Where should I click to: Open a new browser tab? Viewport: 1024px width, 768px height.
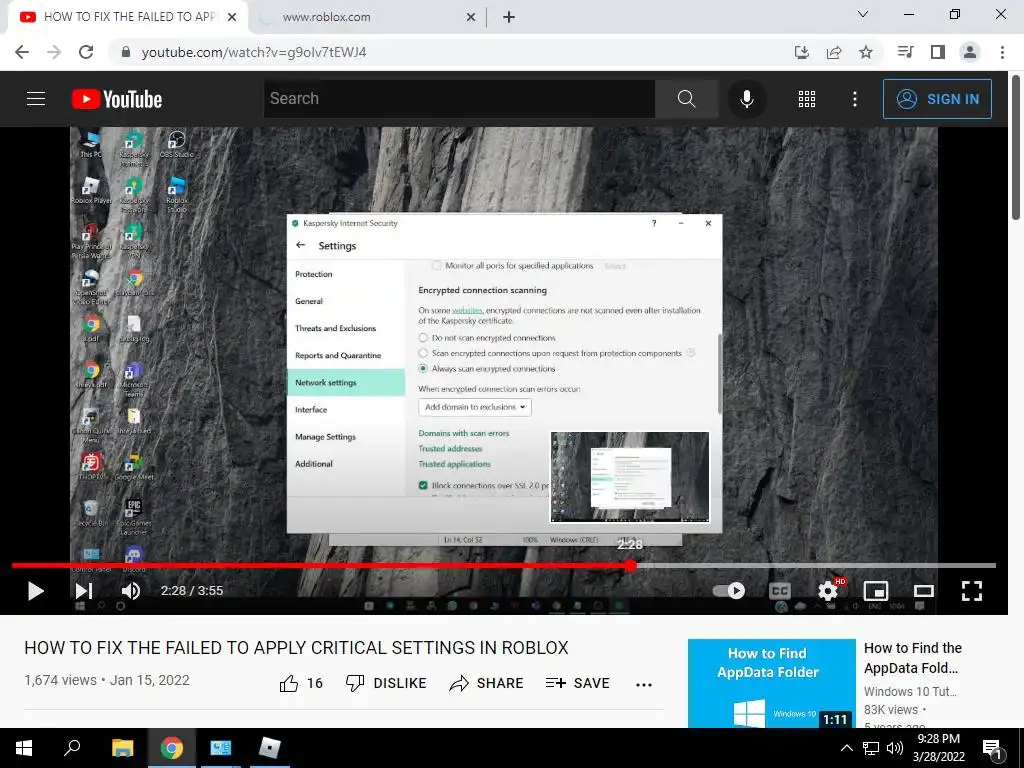509,17
